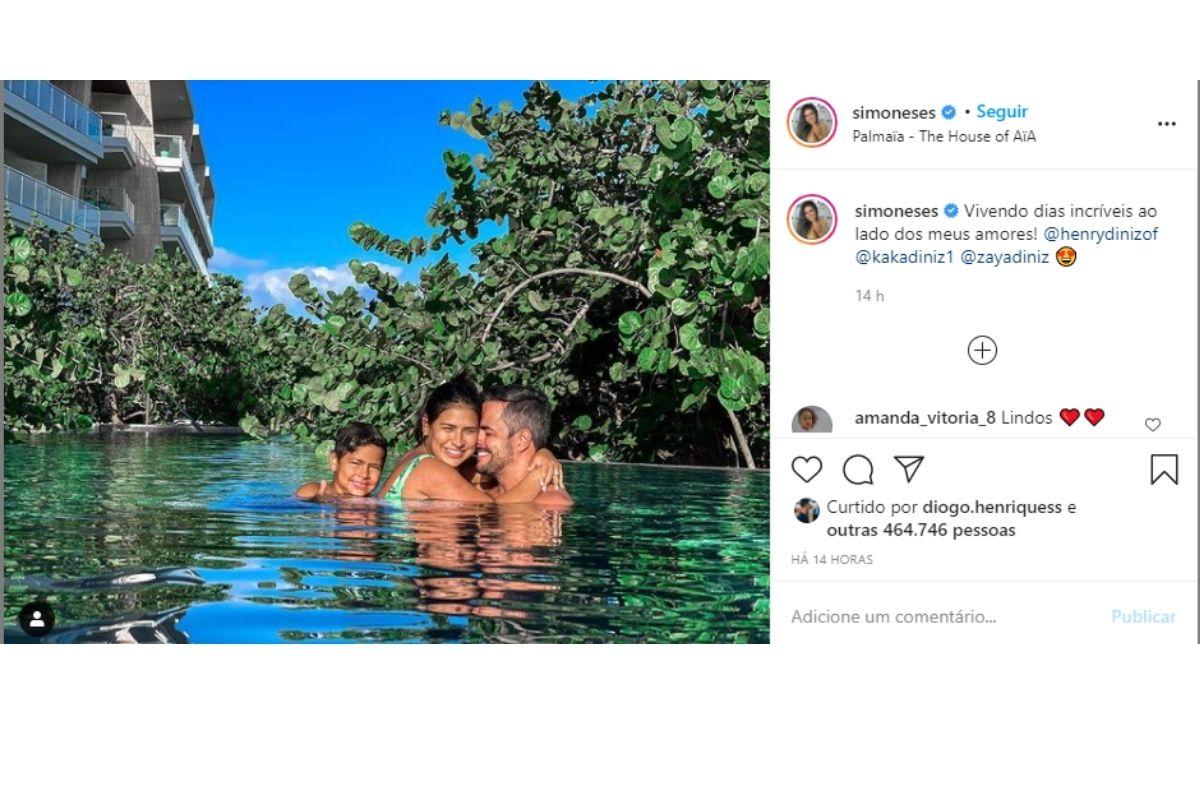
Task: Show tagged people icon on the photo
Action: tap(37, 619)
